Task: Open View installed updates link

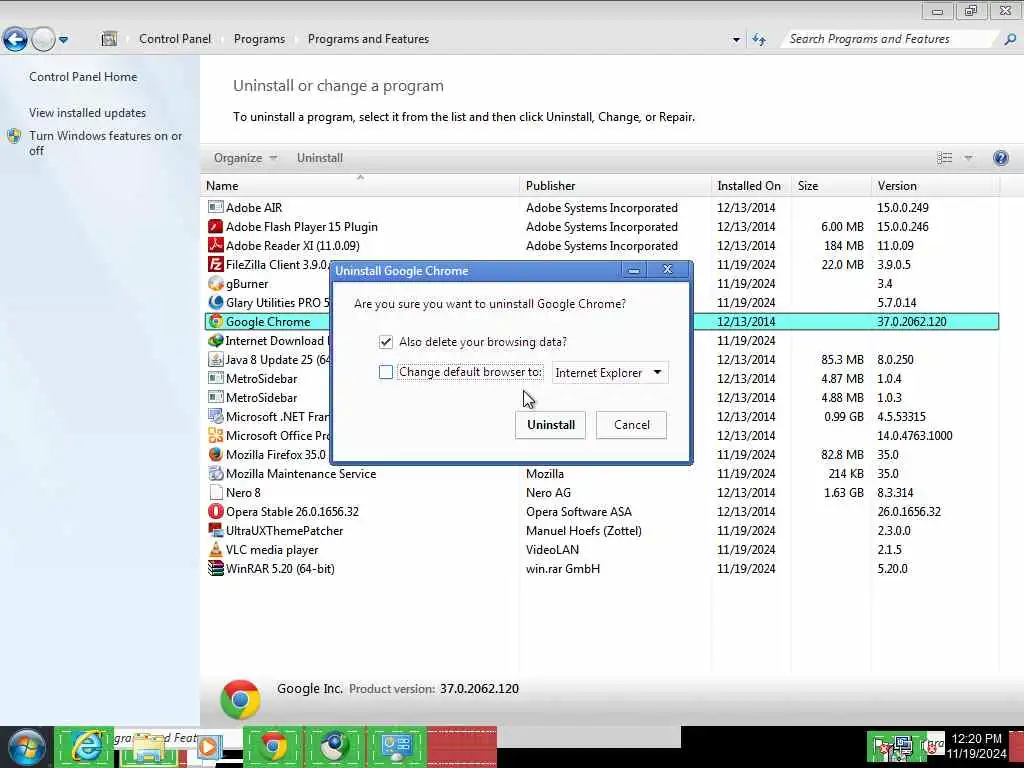Action: click(x=88, y=112)
